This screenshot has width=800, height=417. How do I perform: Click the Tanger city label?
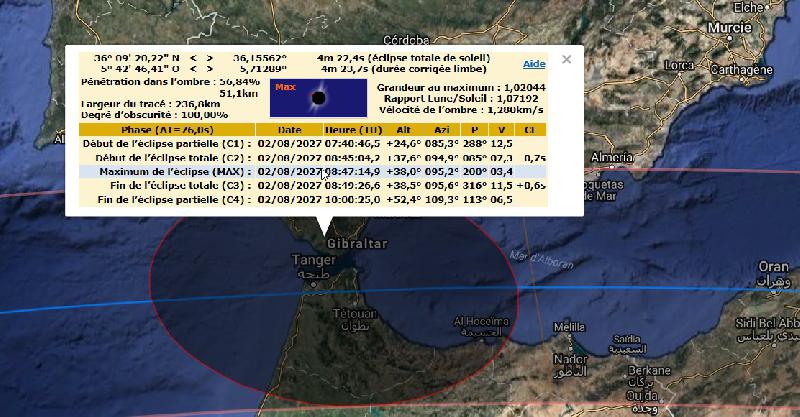click(x=314, y=260)
